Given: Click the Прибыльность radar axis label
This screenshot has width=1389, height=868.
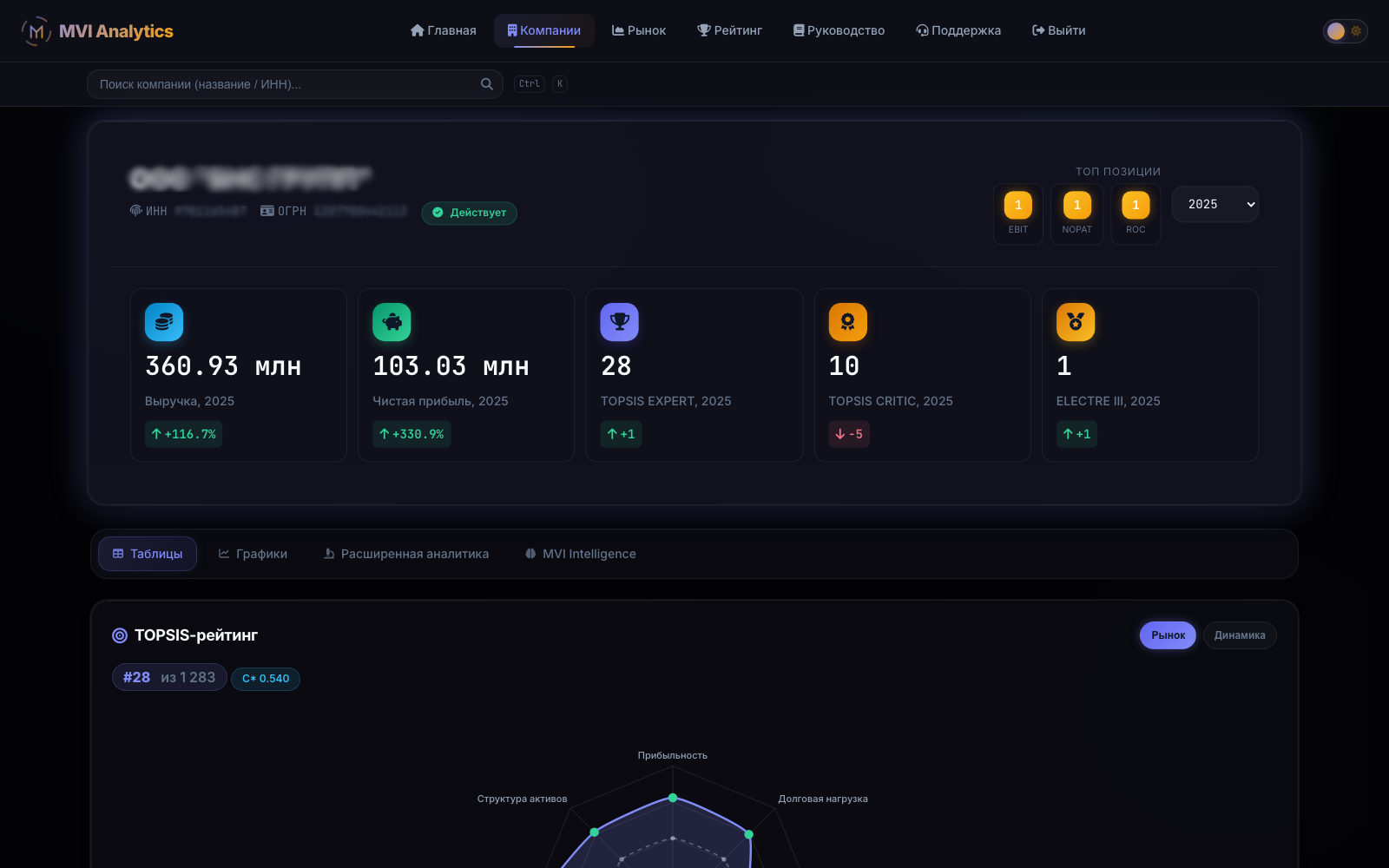Looking at the screenshot, I should click(673, 755).
